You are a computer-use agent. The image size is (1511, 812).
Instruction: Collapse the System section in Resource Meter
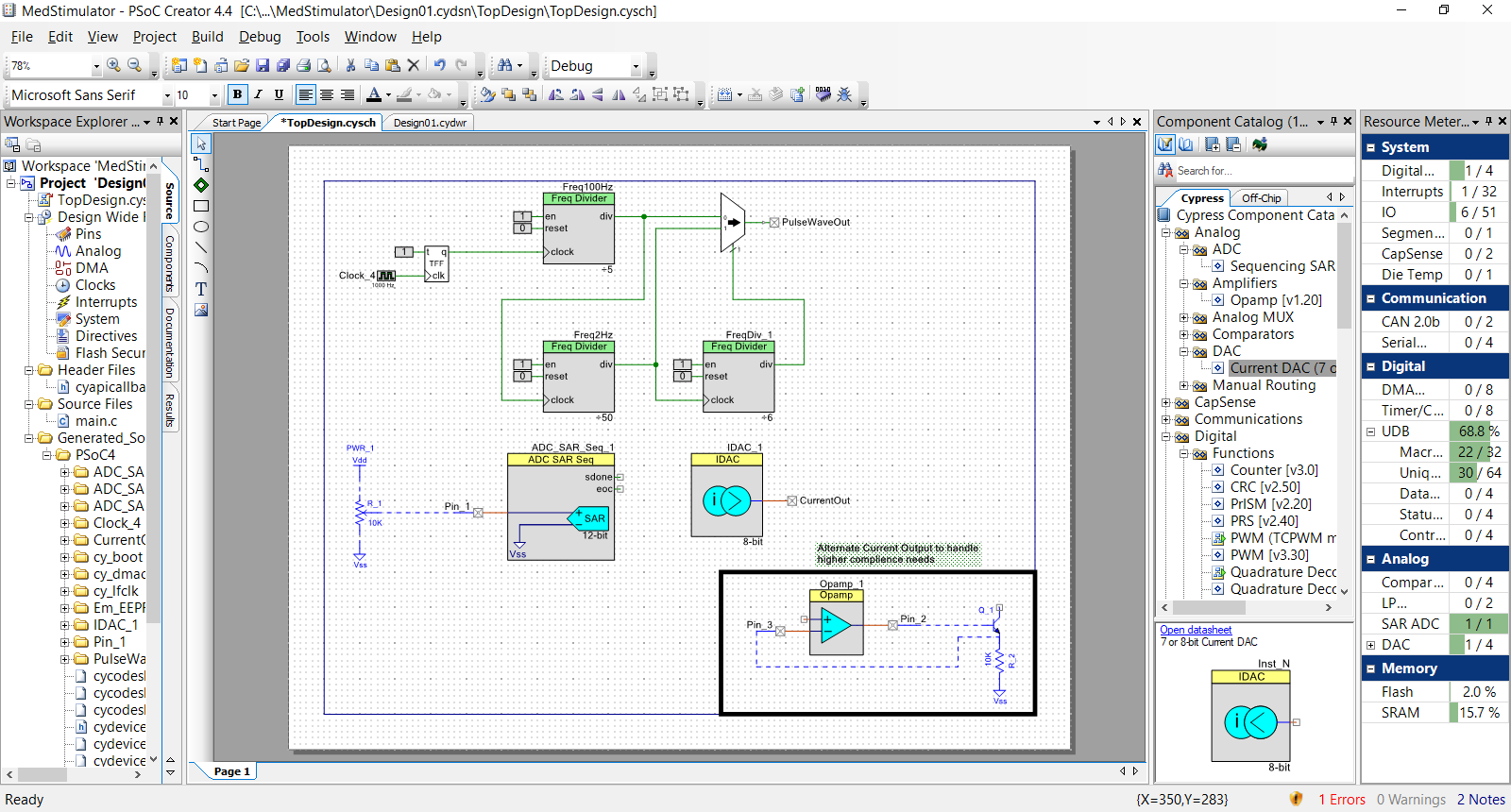pos(1370,147)
